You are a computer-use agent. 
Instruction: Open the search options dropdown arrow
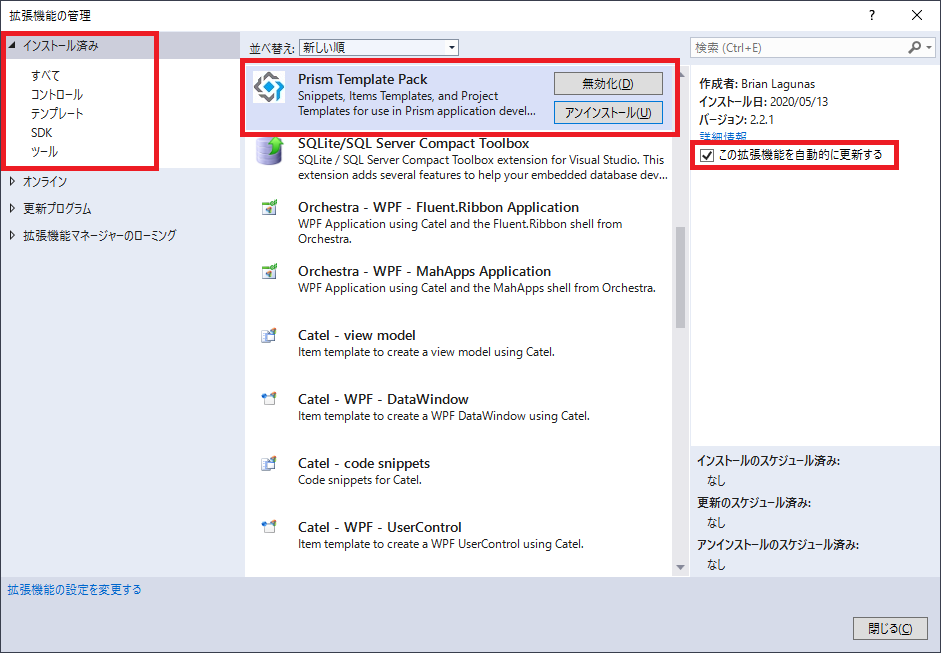[x=929, y=47]
